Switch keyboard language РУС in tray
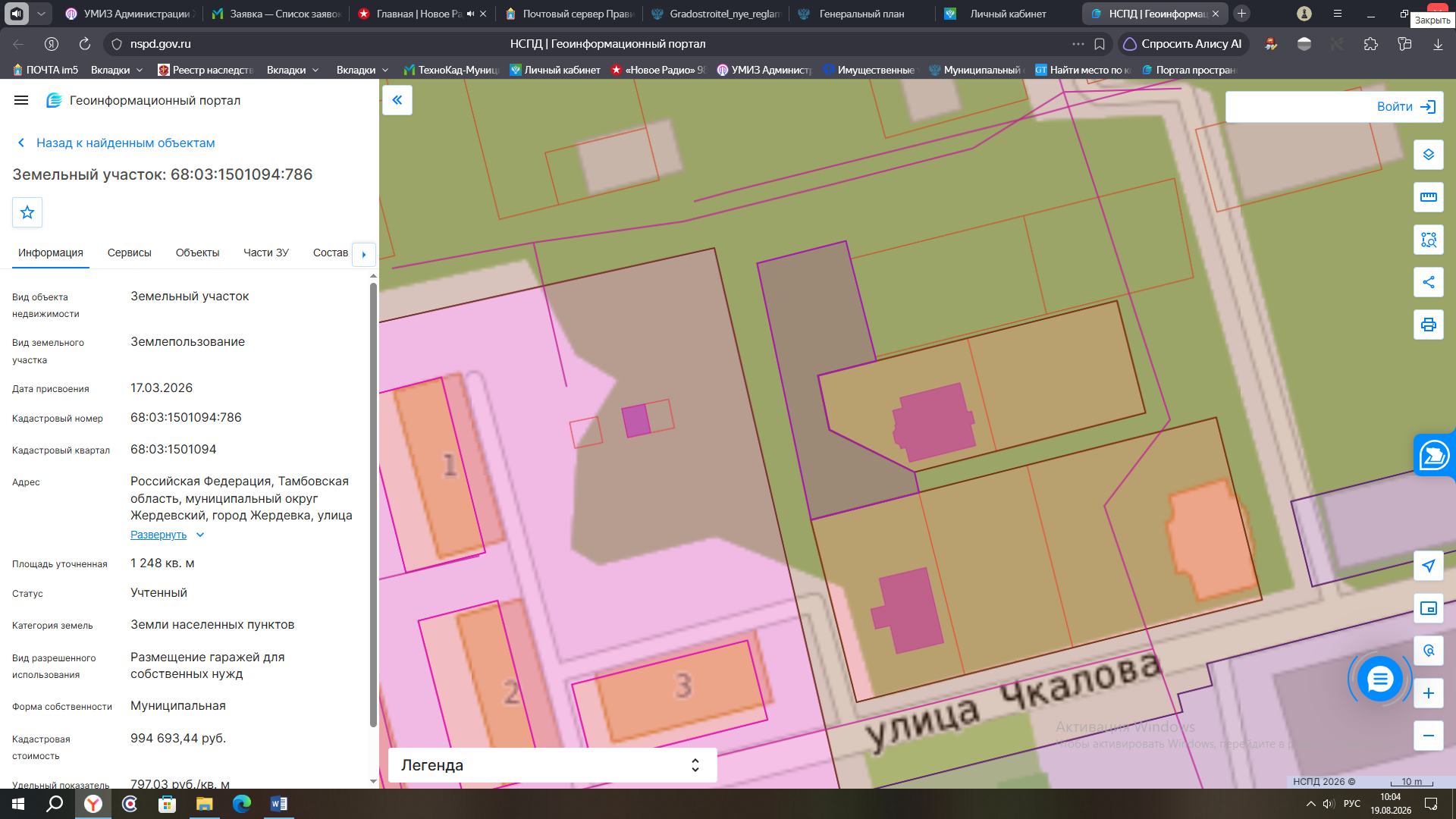This screenshot has width=1456, height=819. click(x=1351, y=804)
